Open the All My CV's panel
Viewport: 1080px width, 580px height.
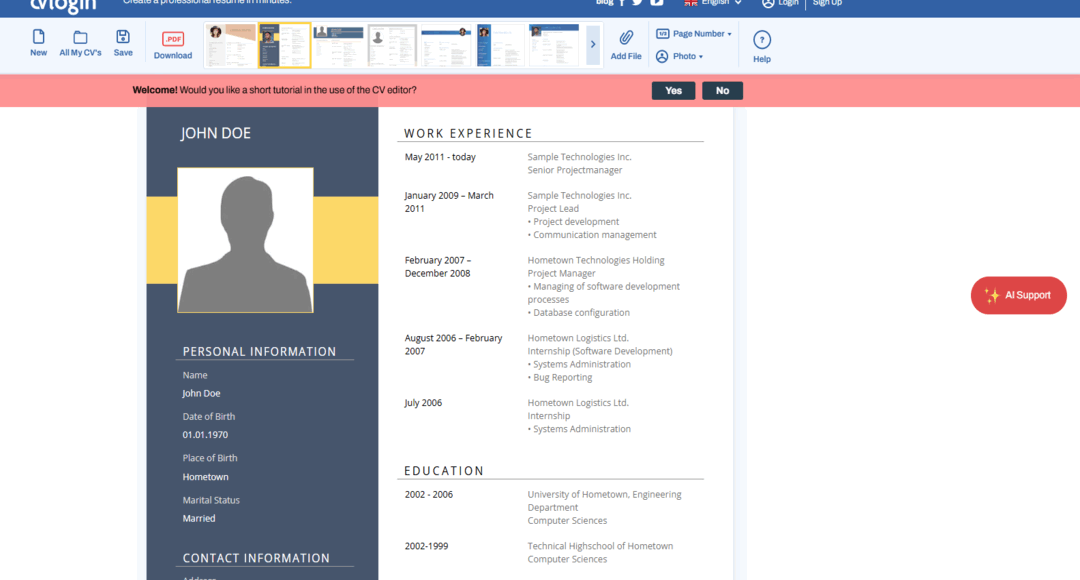click(80, 44)
